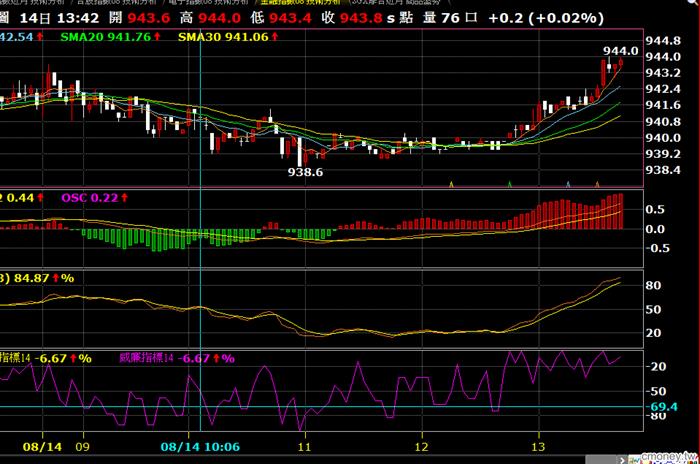Click the blue triangle signal marker after 13
Viewport: 700px width, 464px height.
[x=568, y=184]
